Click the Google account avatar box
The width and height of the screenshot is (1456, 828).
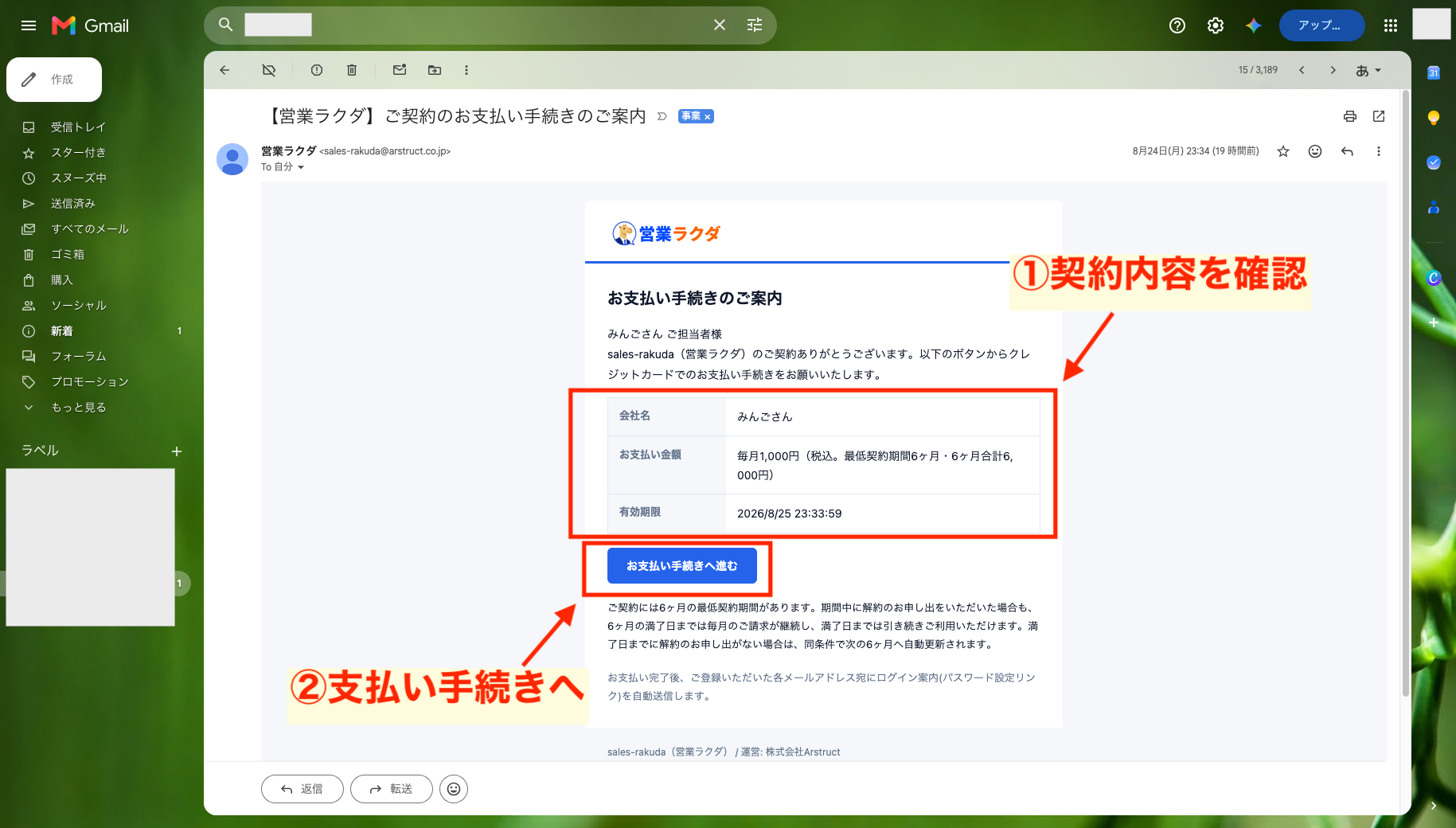pyautogui.click(x=1431, y=24)
